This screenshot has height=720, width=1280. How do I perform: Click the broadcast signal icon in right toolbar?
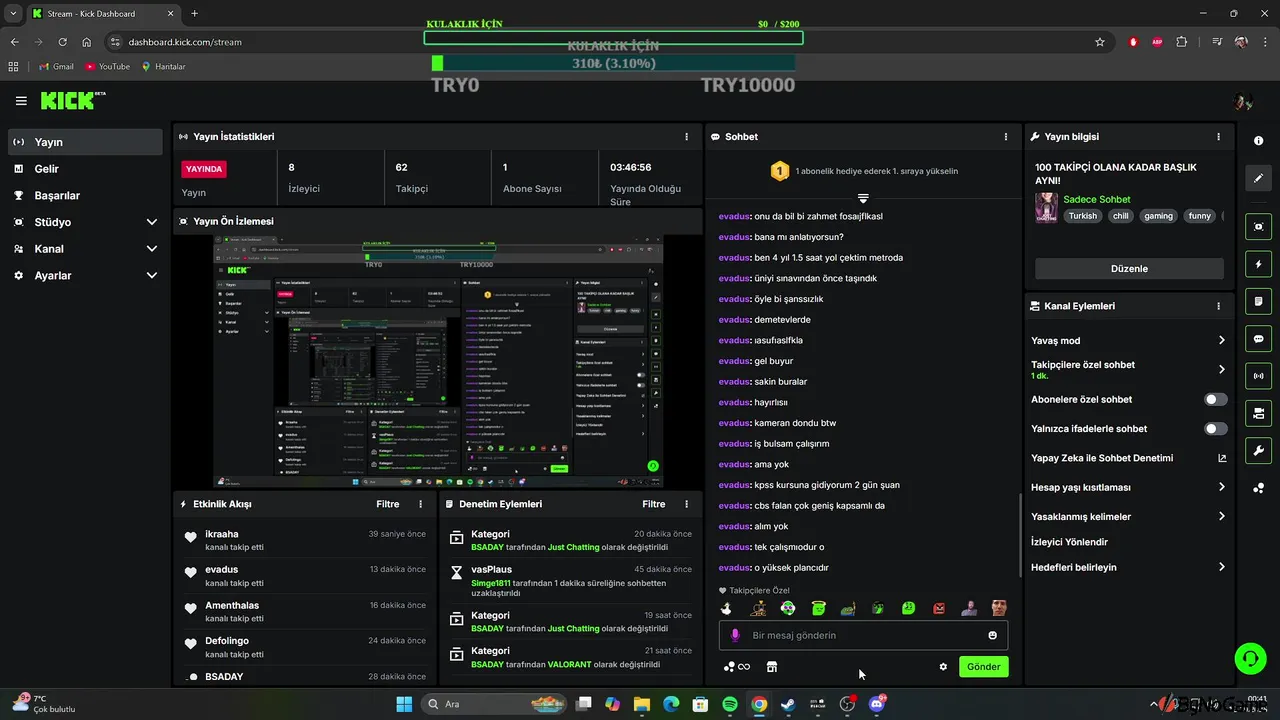pos(1258,376)
